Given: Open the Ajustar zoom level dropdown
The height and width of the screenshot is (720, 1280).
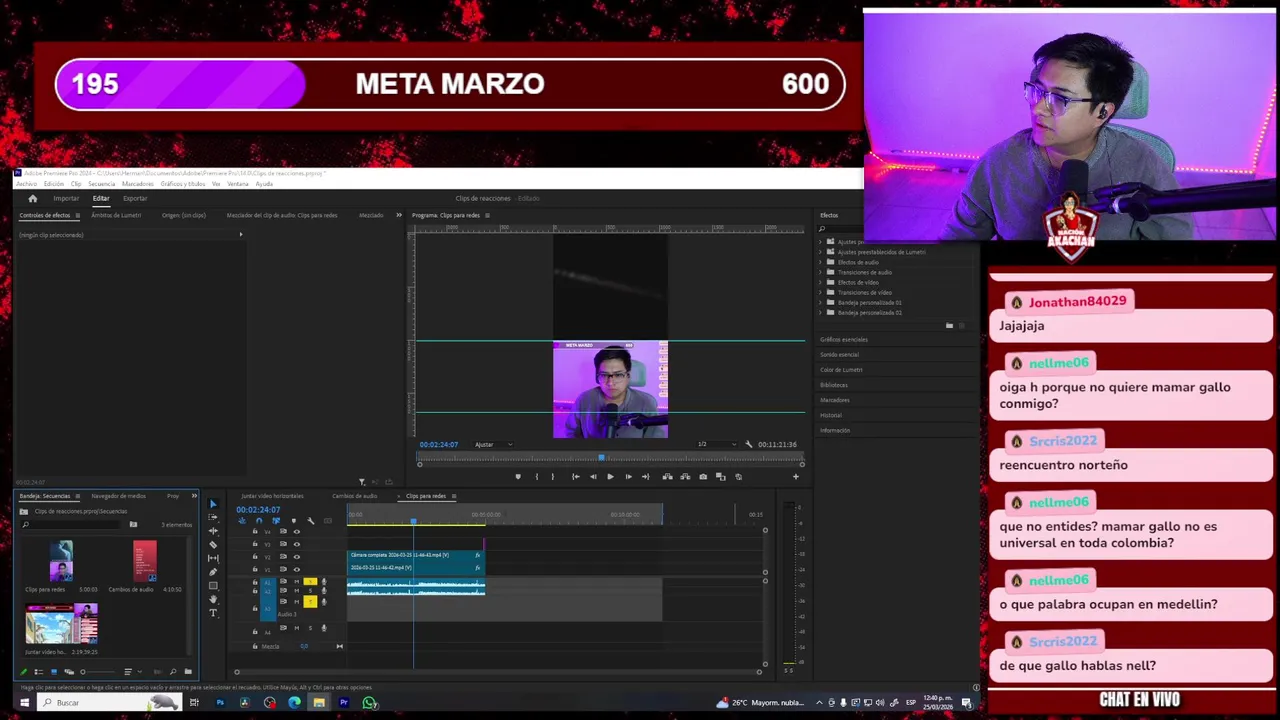Looking at the screenshot, I should [x=494, y=444].
